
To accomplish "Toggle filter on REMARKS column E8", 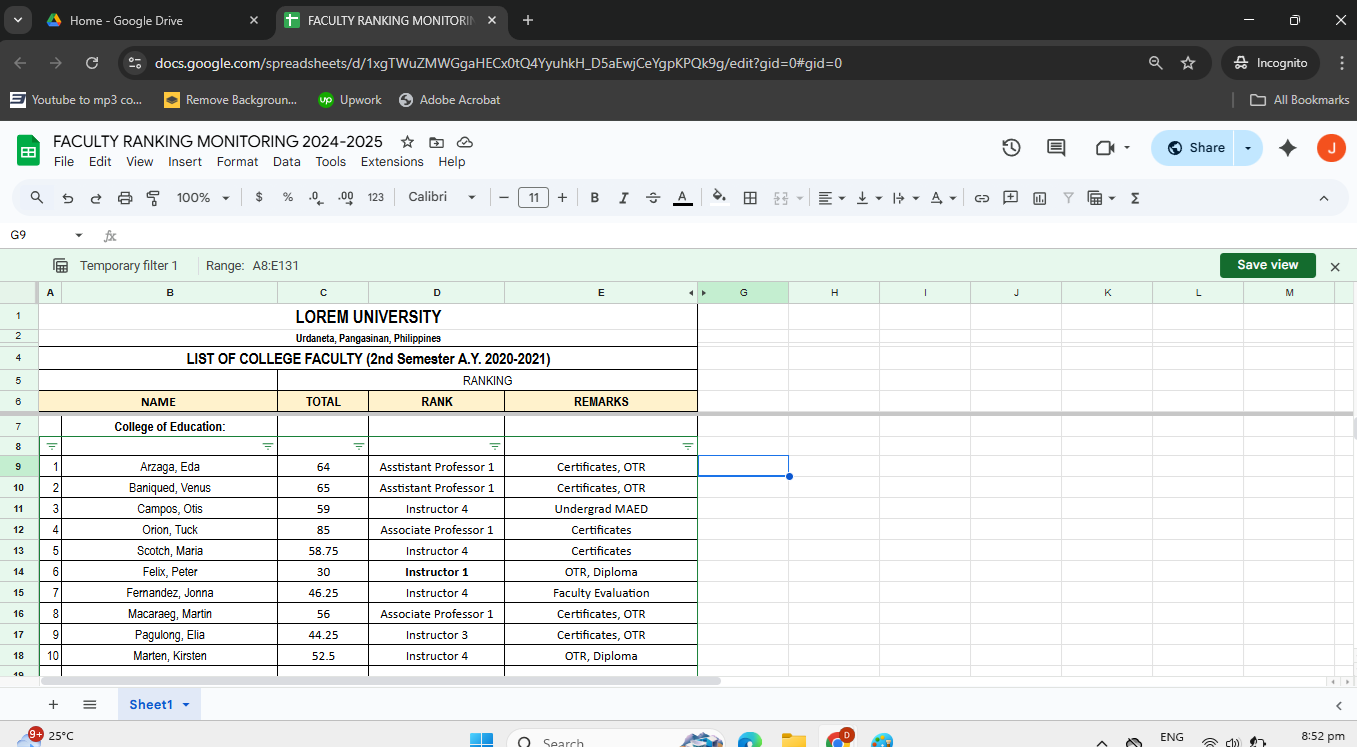I will click(x=688, y=446).
